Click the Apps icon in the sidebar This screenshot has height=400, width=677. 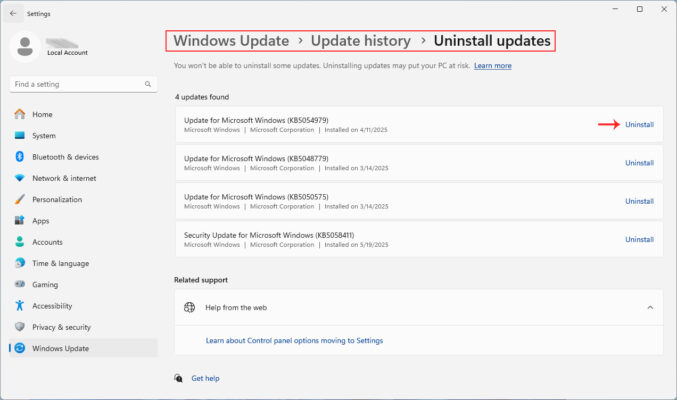coord(19,220)
